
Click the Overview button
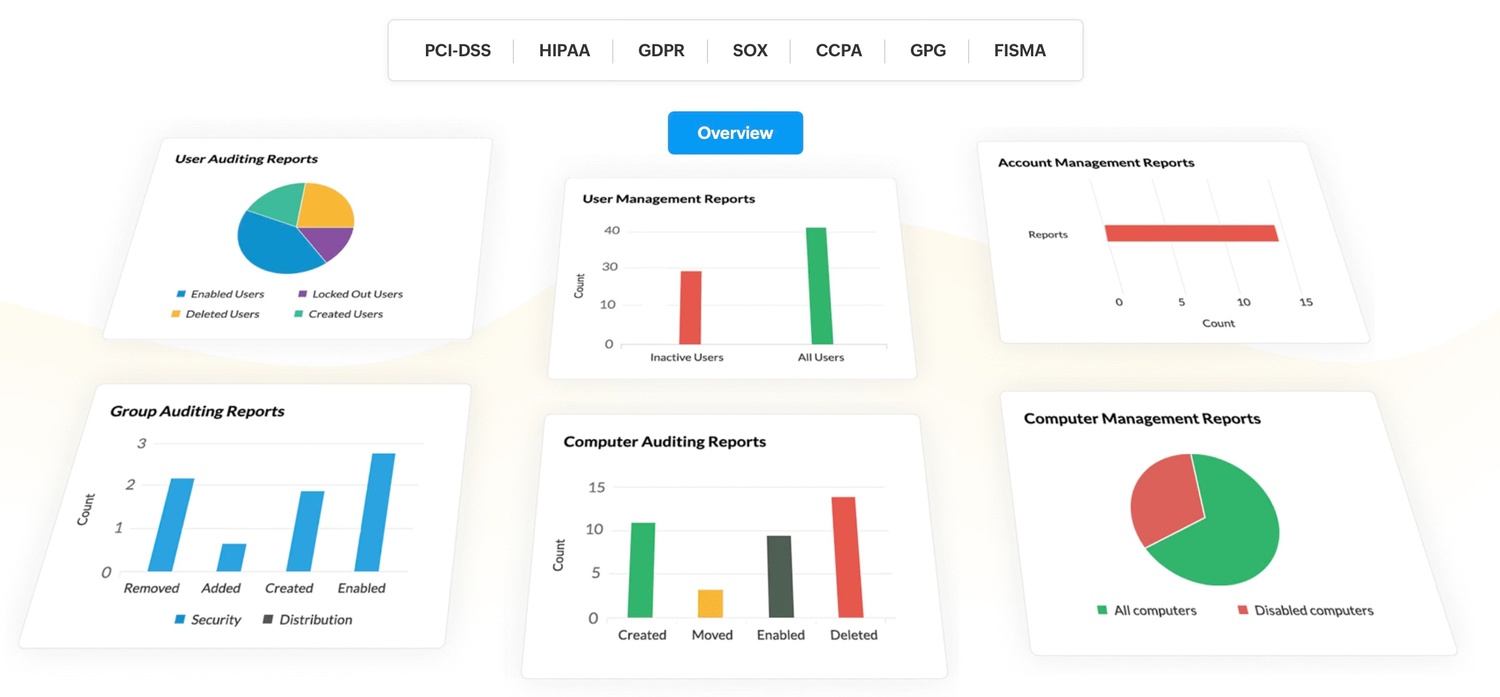[735, 132]
